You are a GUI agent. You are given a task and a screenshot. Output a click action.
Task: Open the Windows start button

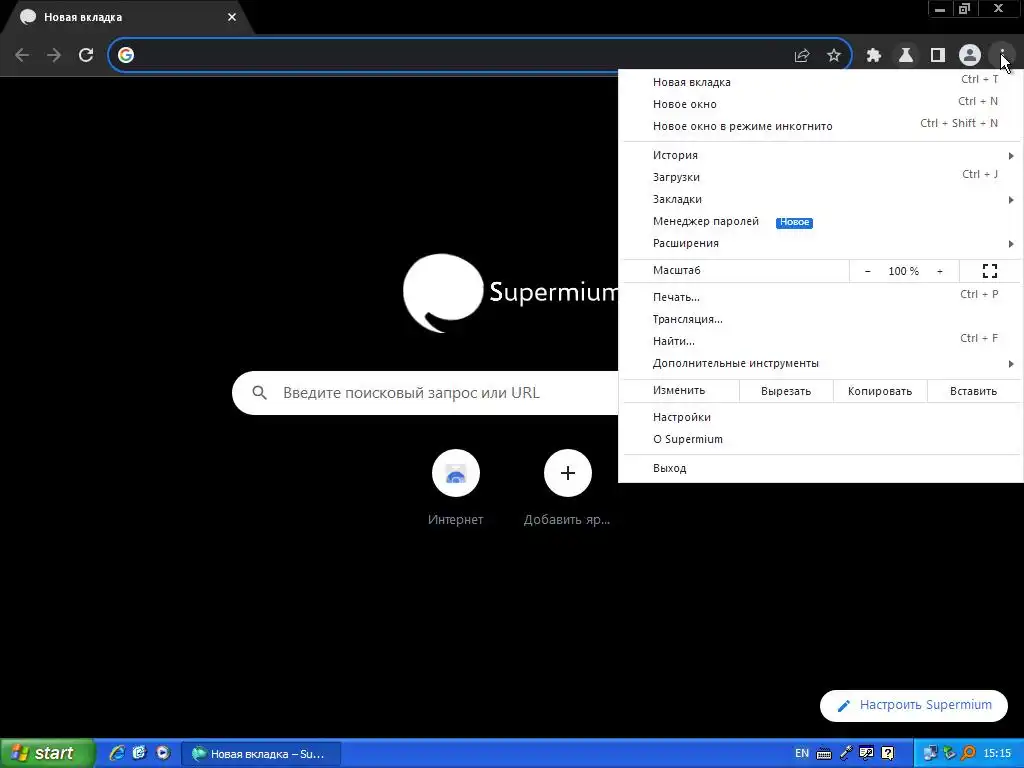pos(47,753)
